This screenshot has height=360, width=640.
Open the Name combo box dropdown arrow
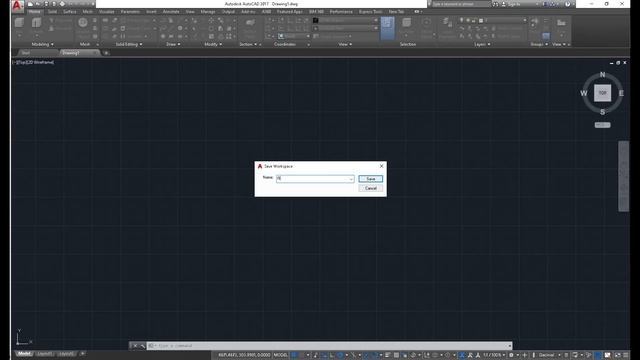[351, 179]
